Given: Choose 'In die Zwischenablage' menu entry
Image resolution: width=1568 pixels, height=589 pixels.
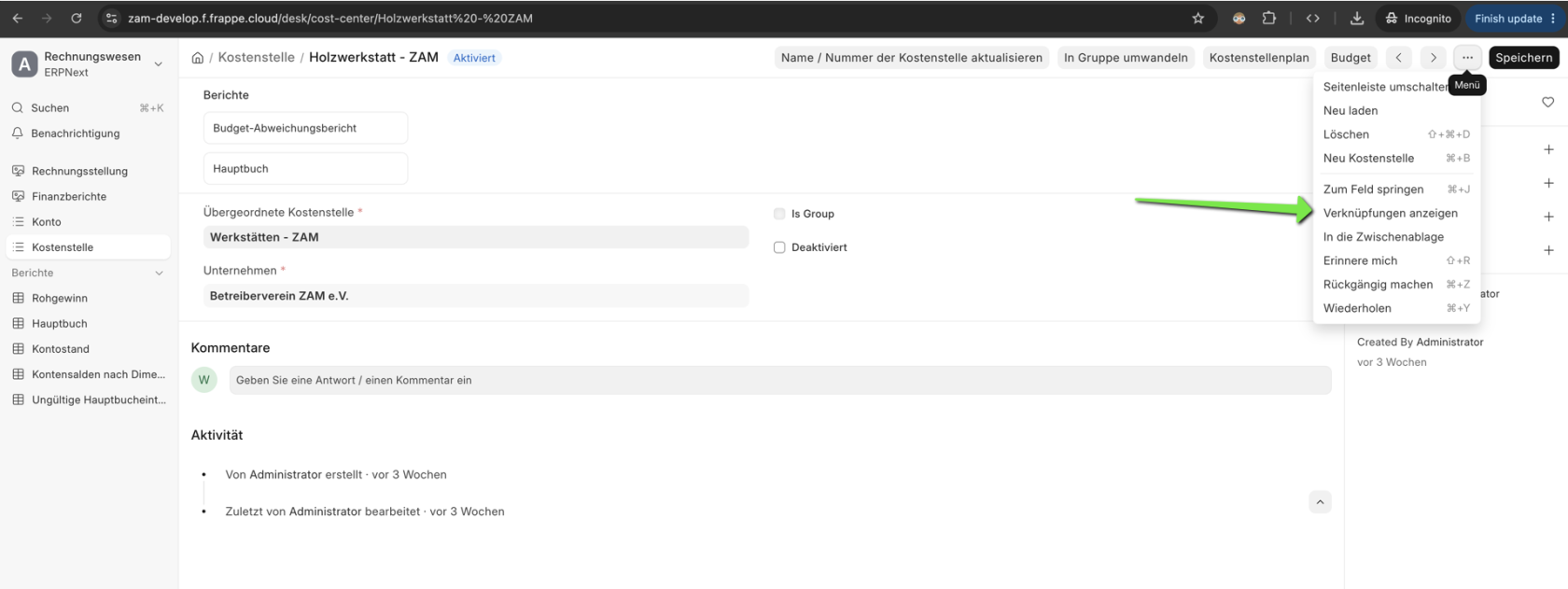Looking at the screenshot, I should [x=1396, y=237].
